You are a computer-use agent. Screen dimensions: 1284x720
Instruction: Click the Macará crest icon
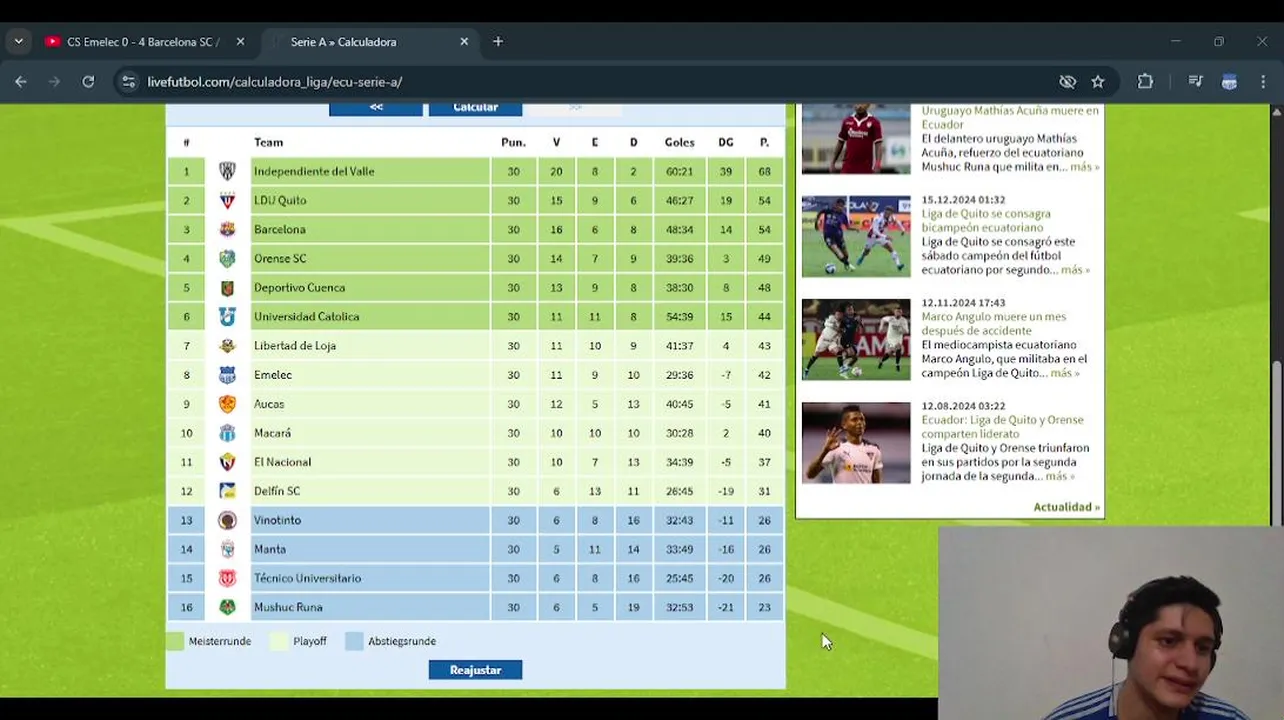coord(227,433)
